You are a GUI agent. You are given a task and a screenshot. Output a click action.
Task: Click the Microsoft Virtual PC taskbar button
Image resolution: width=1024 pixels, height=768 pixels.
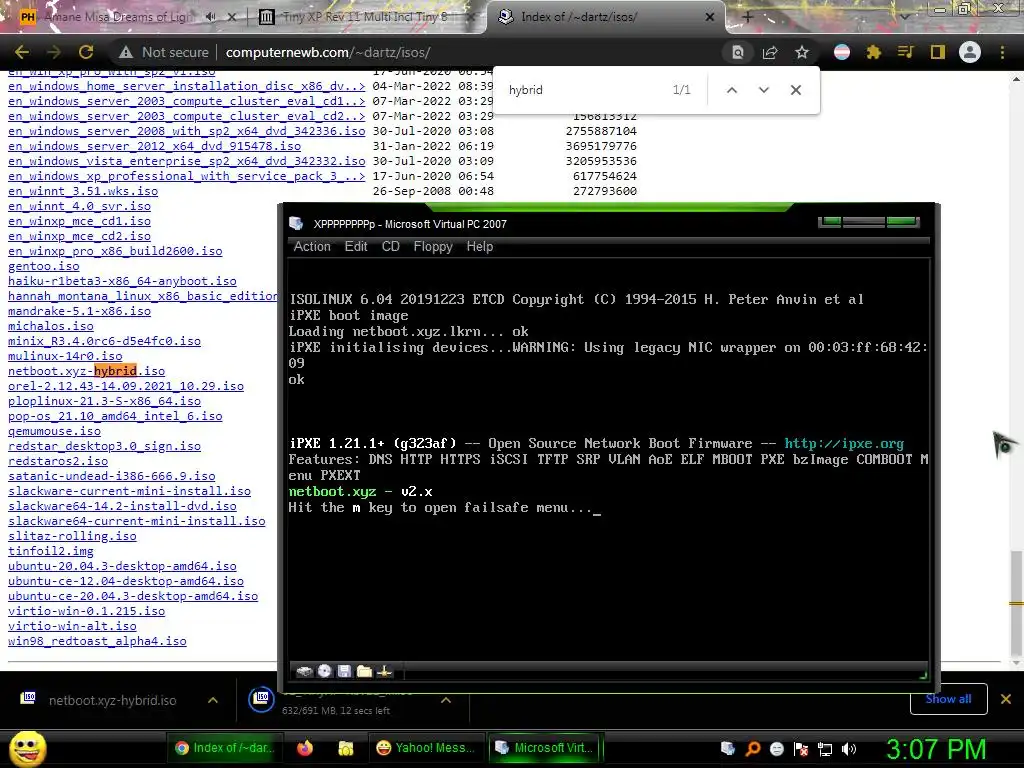click(x=545, y=748)
